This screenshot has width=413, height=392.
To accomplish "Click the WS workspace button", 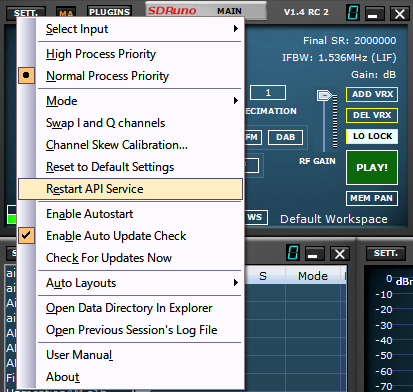I will pos(256,217).
